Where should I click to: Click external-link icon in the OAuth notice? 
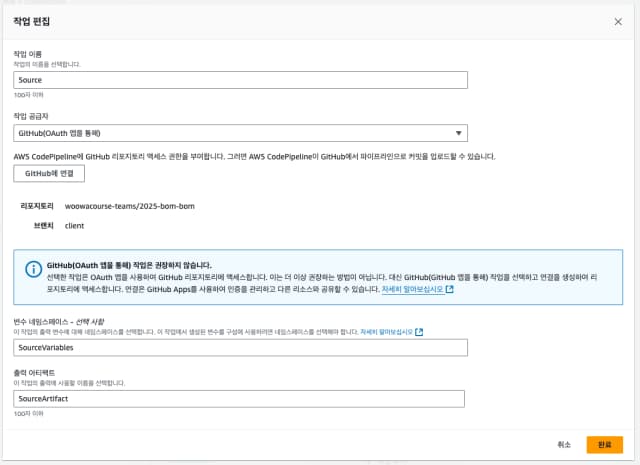coord(449,289)
